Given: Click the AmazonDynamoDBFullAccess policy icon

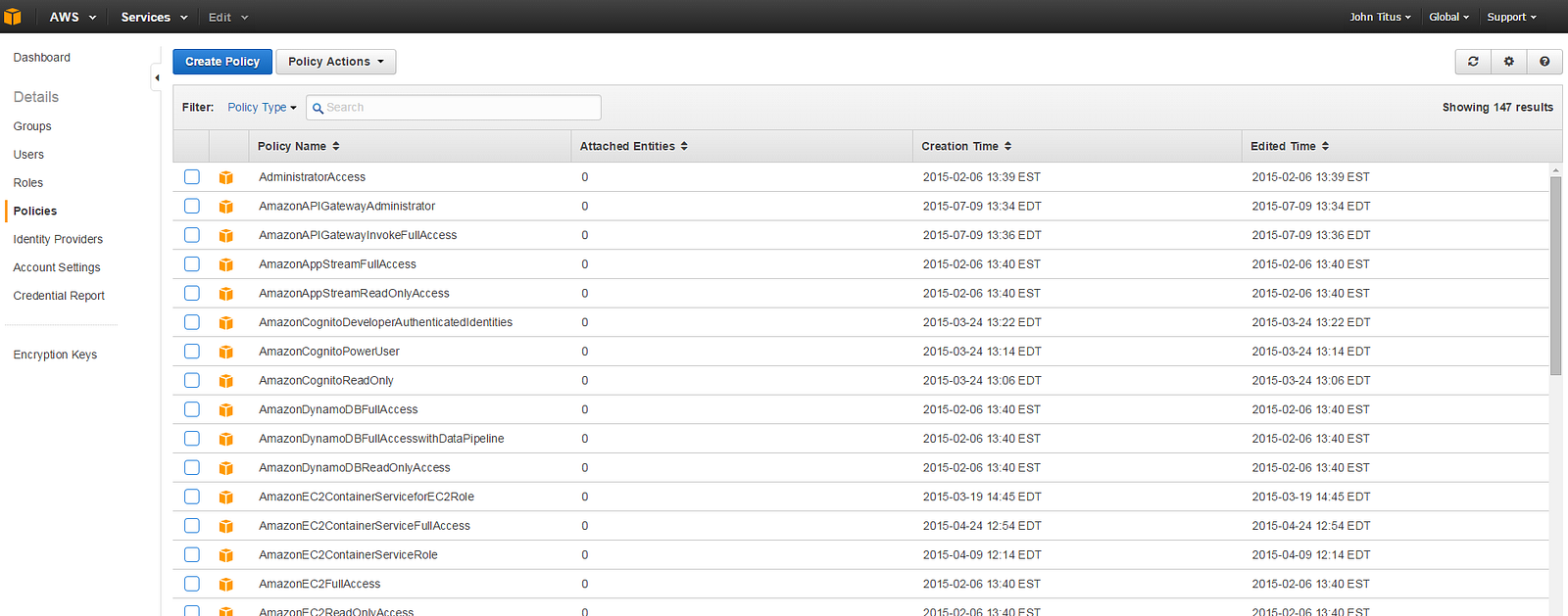Looking at the screenshot, I should tap(226, 410).
